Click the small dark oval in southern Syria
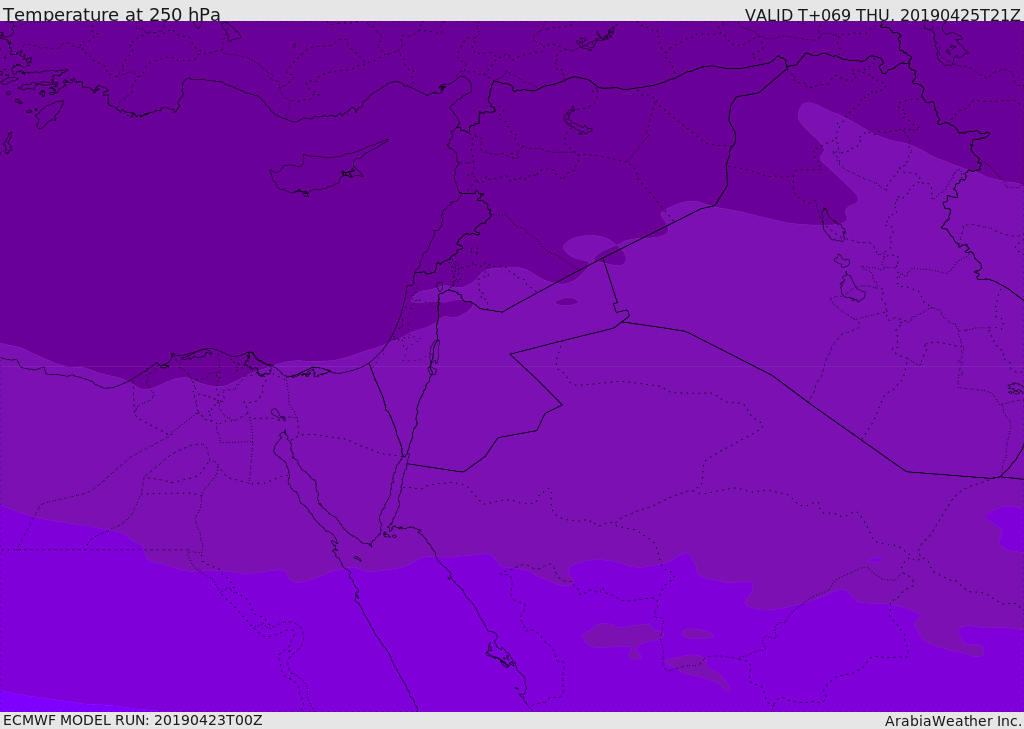This screenshot has width=1024, height=729. (566, 301)
